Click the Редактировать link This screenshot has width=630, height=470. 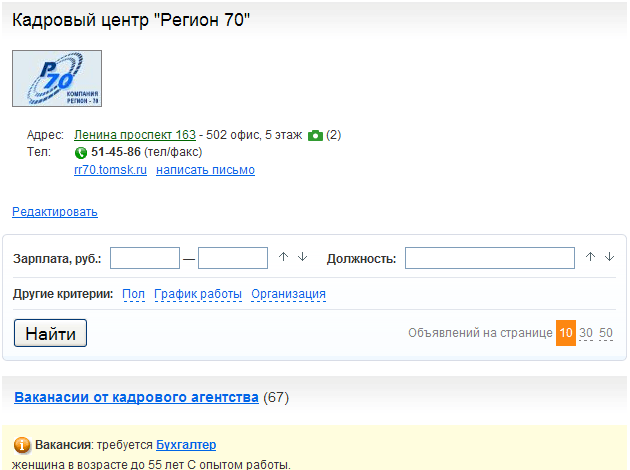click(x=55, y=212)
